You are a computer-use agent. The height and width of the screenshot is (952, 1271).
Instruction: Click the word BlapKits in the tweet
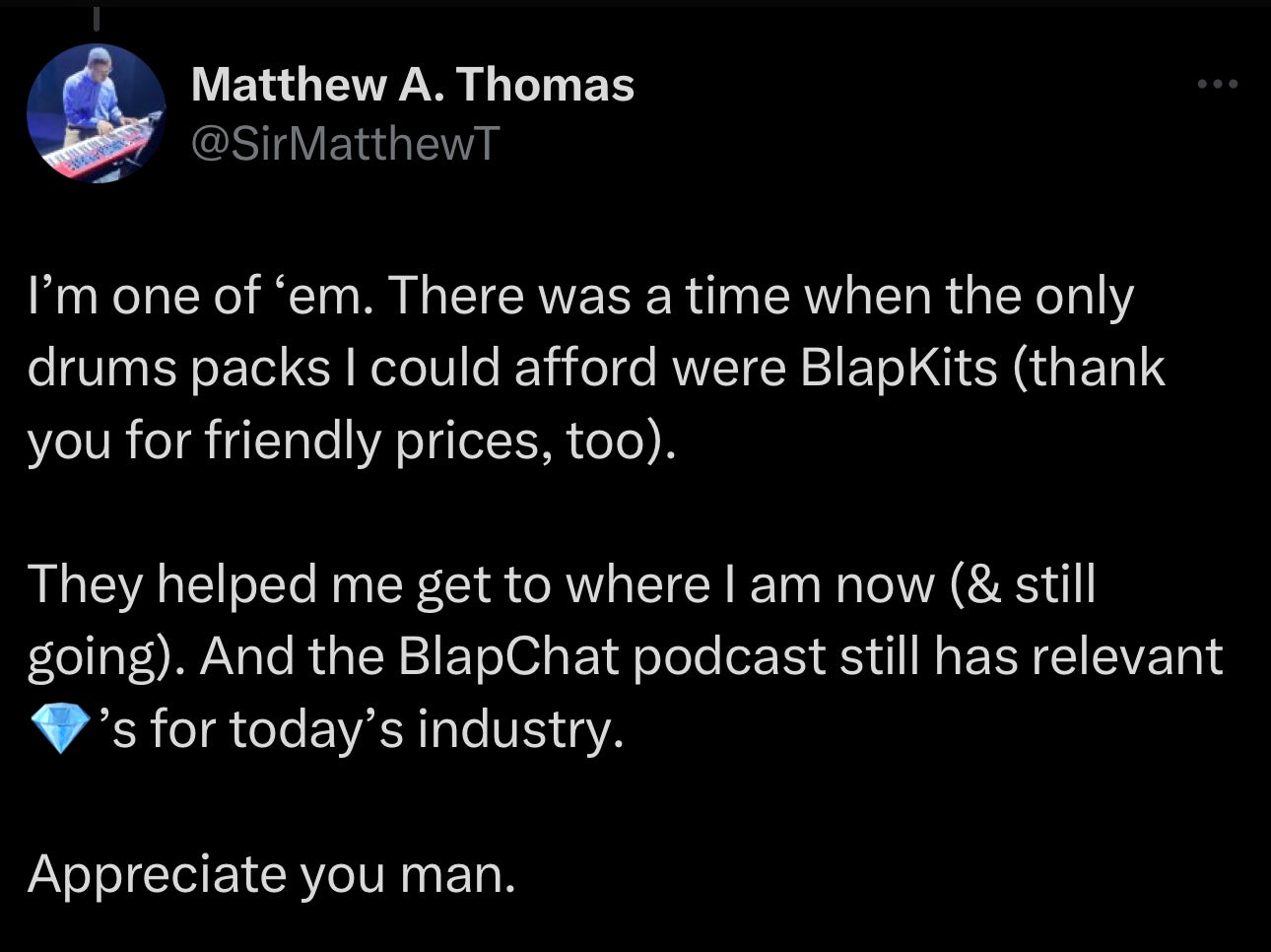pyautogui.click(x=898, y=368)
